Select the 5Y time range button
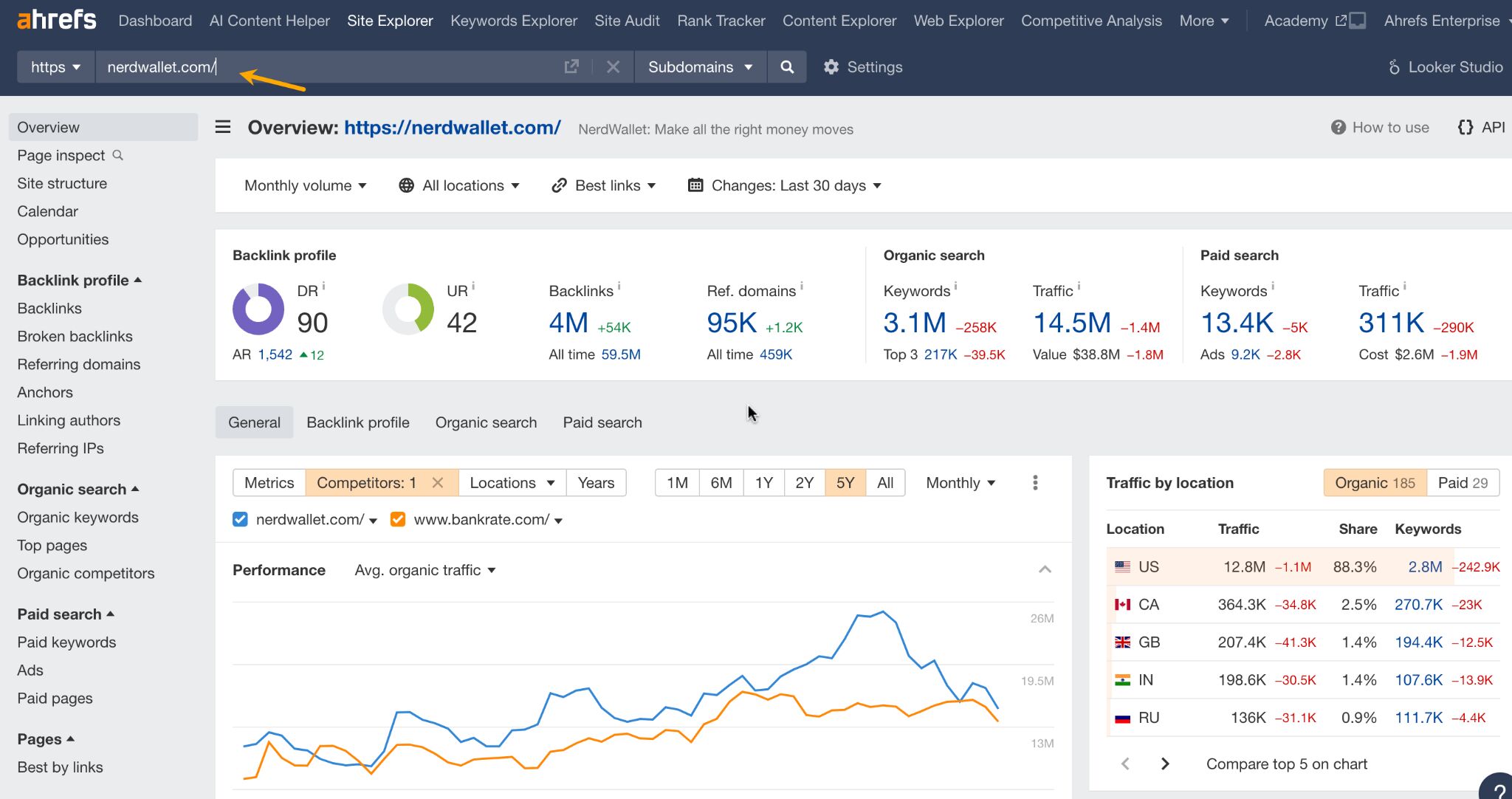The width and height of the screenshot is (1512, 799). pos(844,483)
